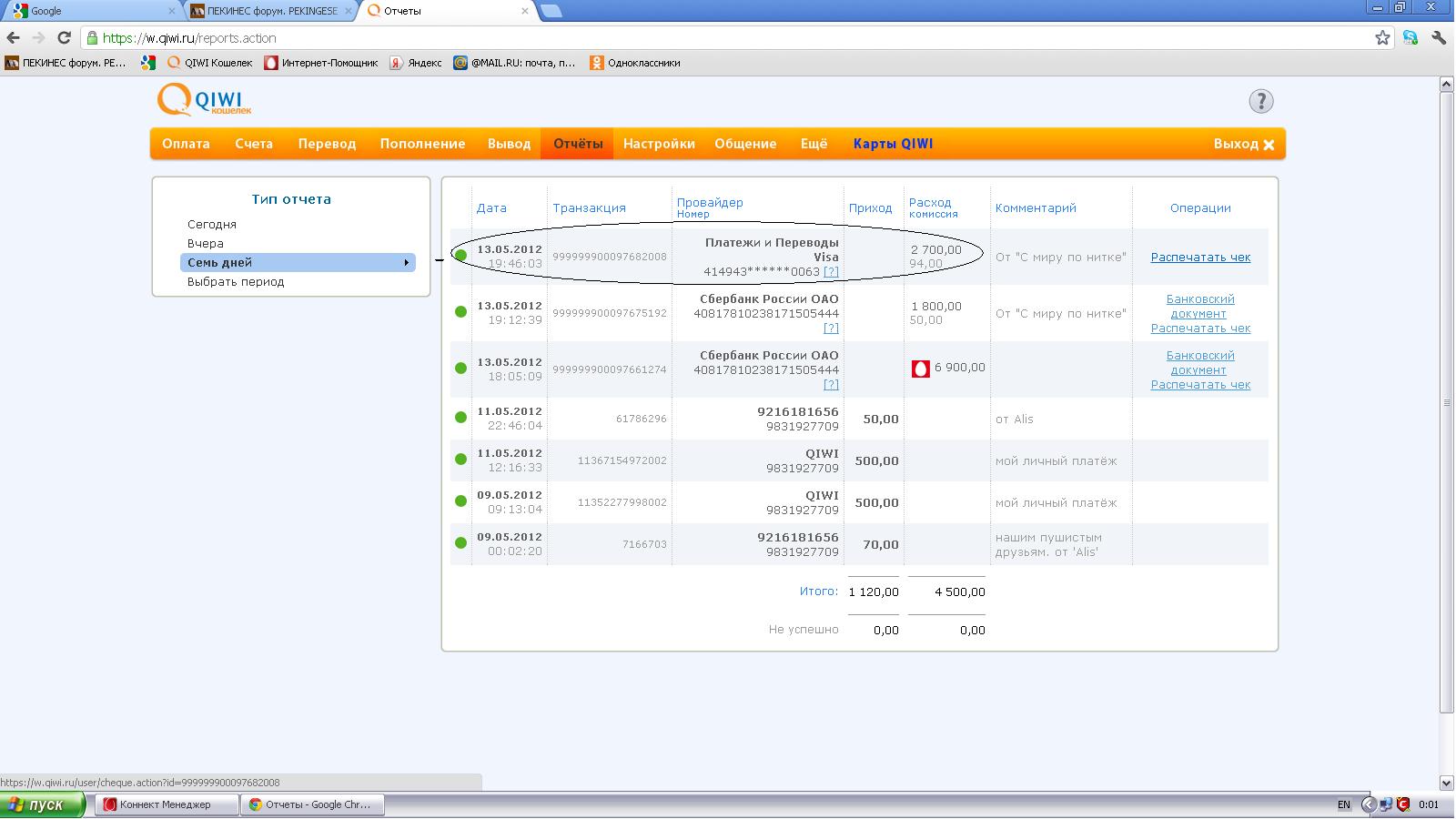Screen dimensions: 1456x819
Task: Click the Расход column header
Action: pyautogui.click(x=930, y=203)
